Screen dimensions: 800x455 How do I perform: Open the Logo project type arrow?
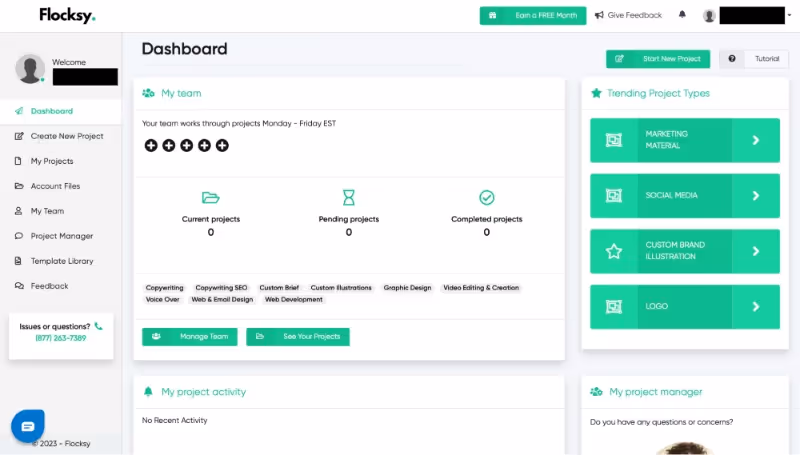tap(756, 307)
